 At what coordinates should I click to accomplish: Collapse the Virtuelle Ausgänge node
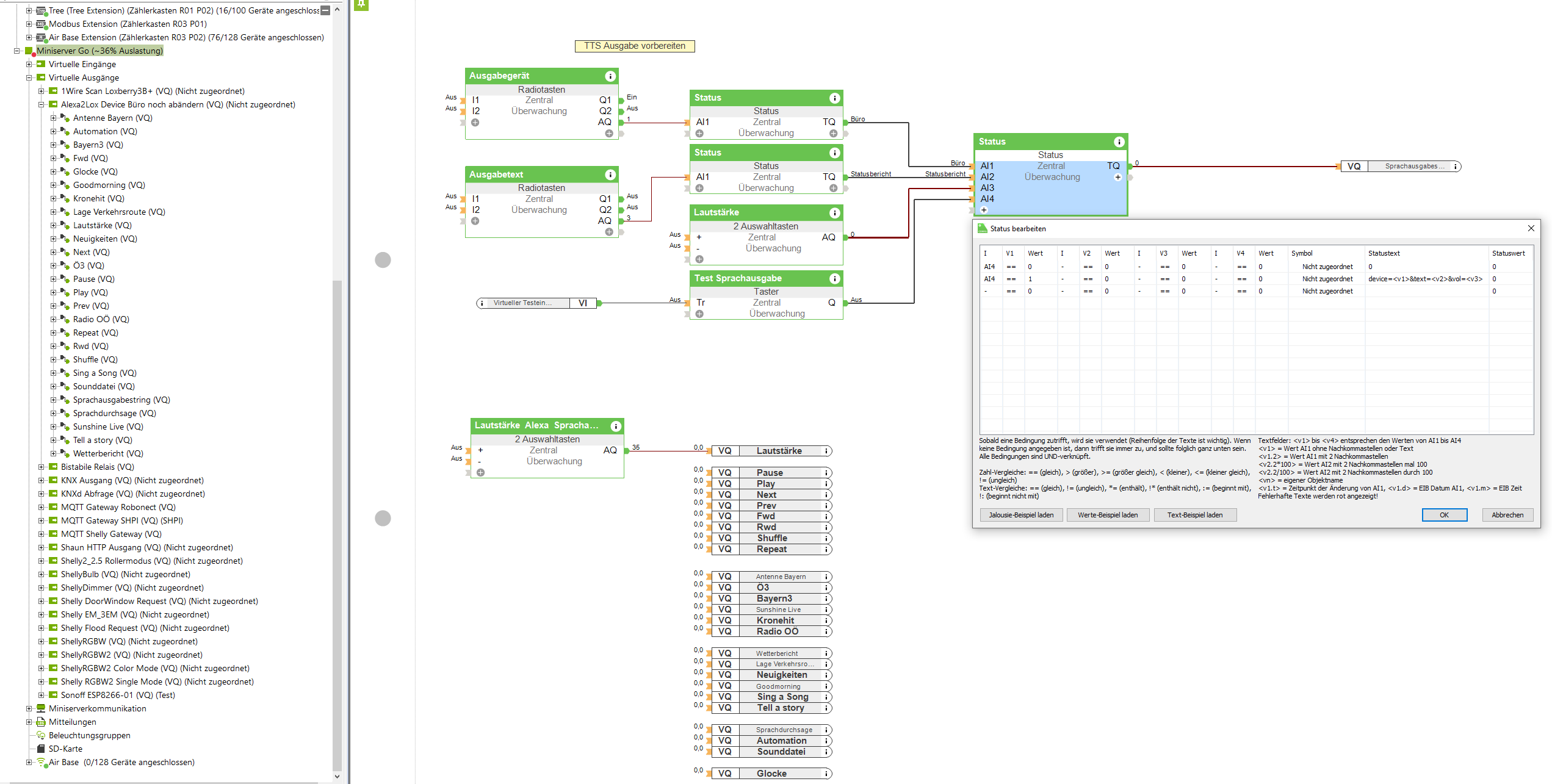(29, 77)
